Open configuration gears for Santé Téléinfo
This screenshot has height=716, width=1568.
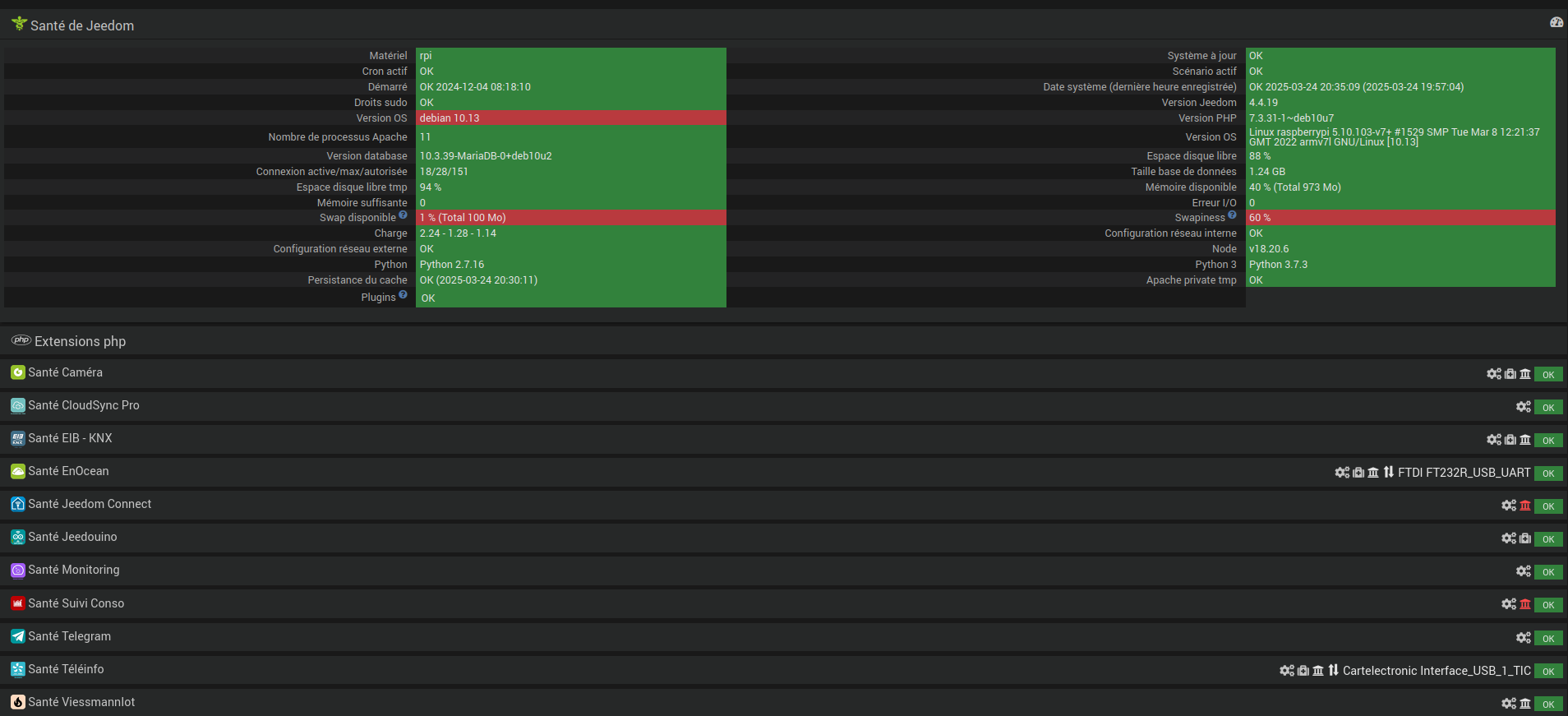coord(1287,670)
